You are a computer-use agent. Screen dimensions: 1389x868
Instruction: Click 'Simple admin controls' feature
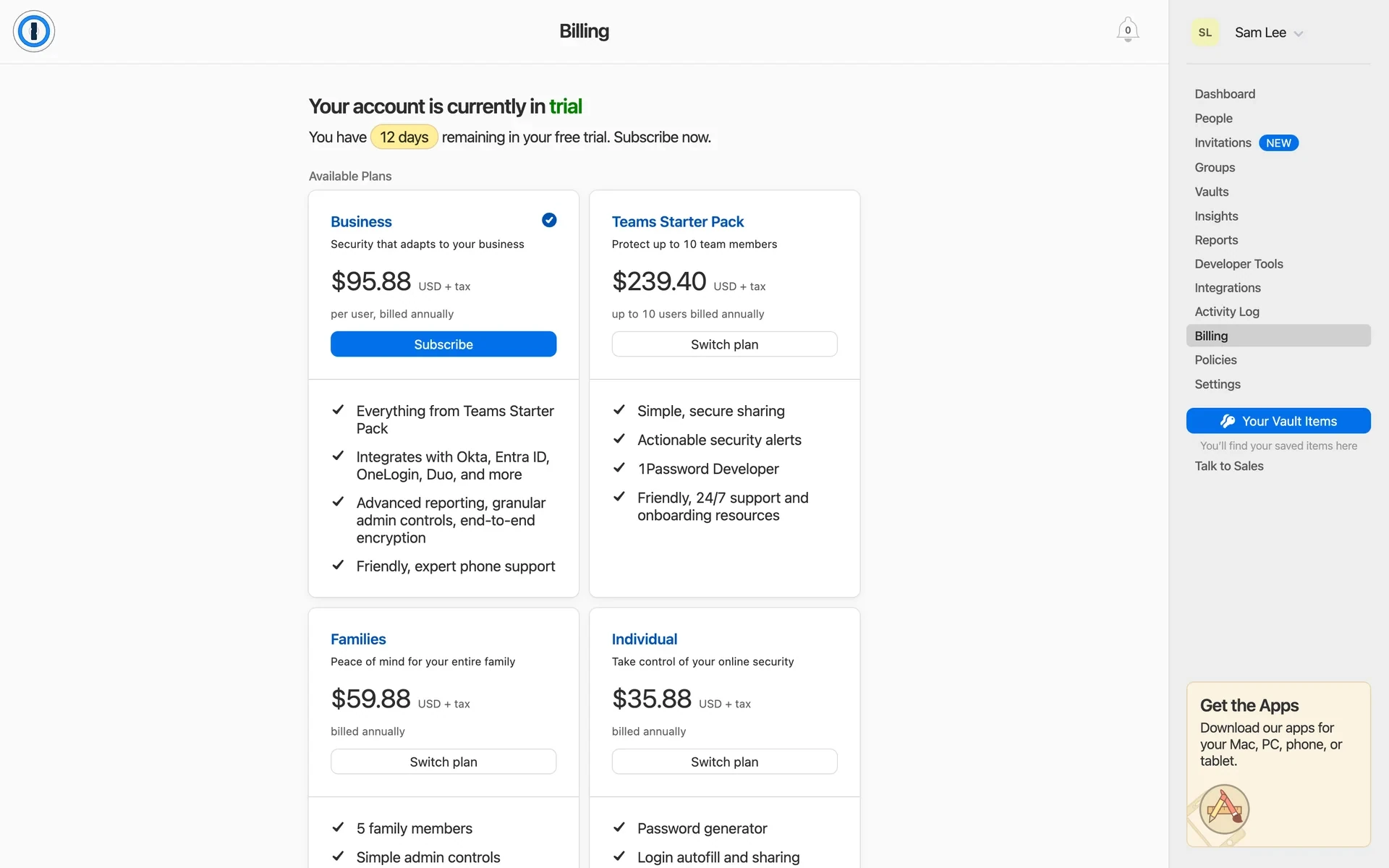[428, 857]
